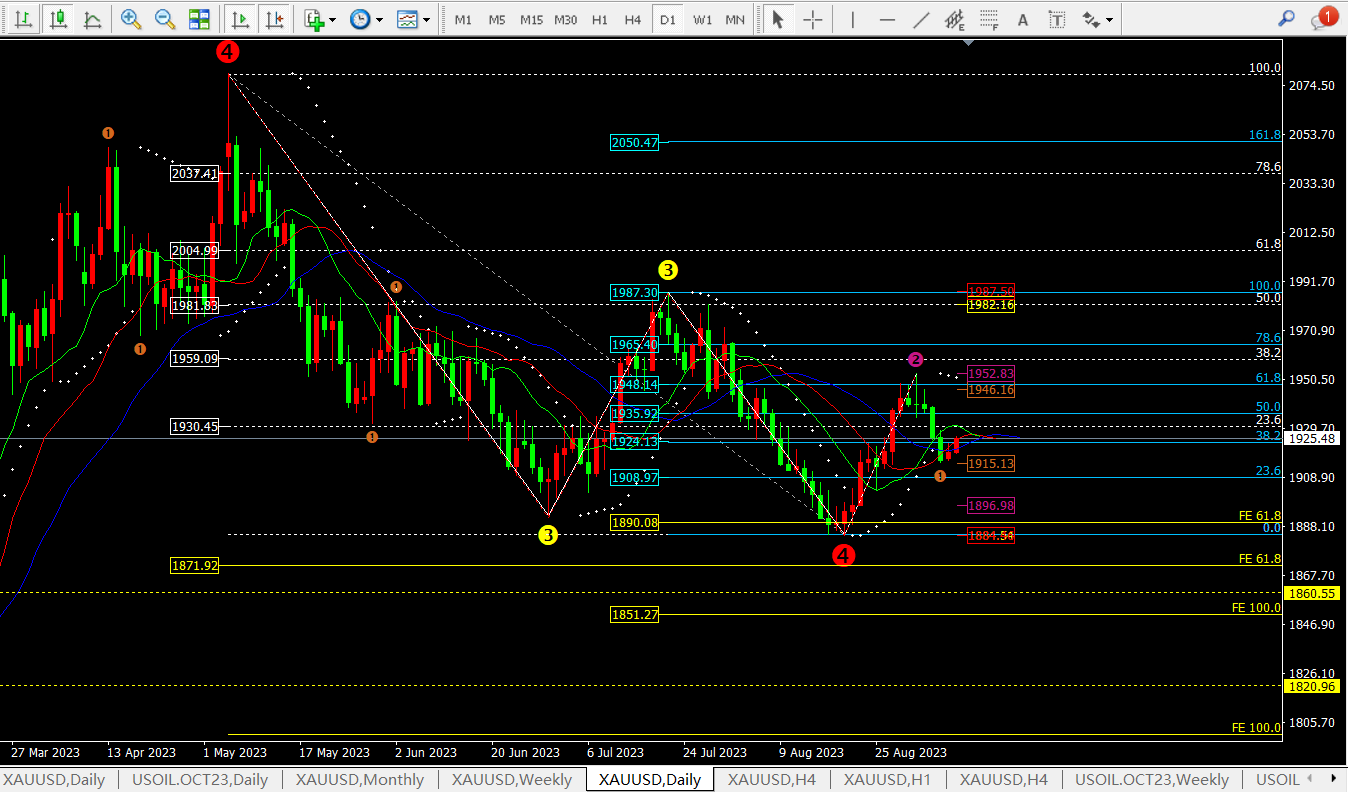Toggle auto scroll to latest bar
The height and width of the screenshot is (793, 1348).
pos(240,19)
